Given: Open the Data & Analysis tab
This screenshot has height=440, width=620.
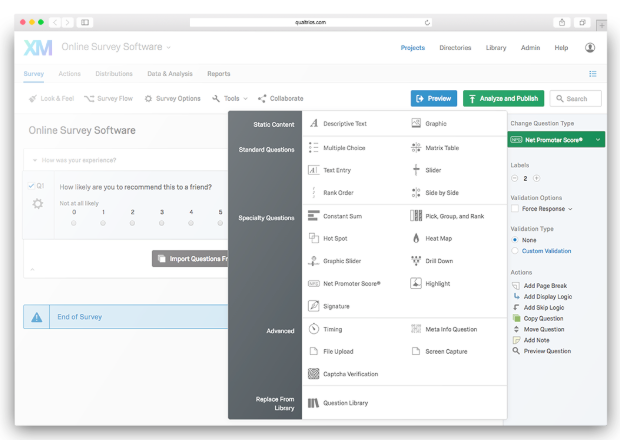Looking at the screenshot, I should (x=170, y=74).
